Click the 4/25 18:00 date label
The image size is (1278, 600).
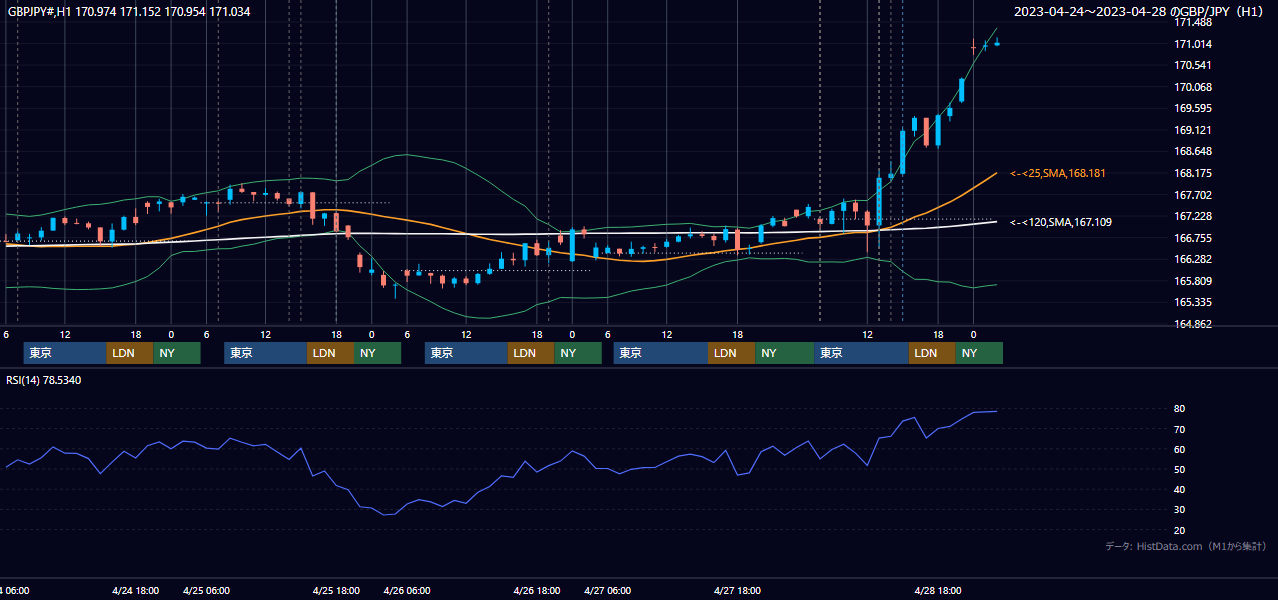point(336,591)
